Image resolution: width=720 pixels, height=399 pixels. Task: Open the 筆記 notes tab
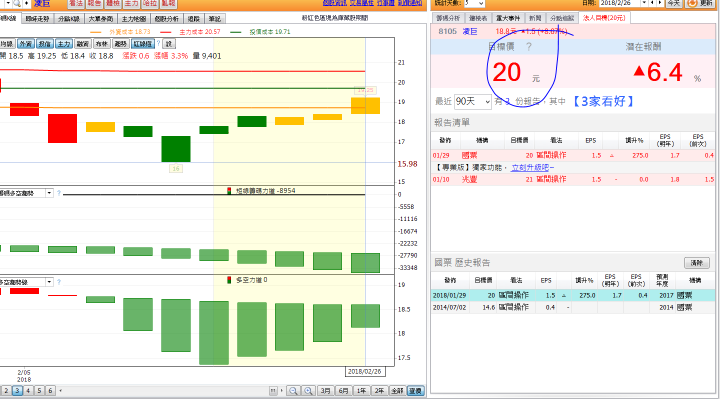214,19
